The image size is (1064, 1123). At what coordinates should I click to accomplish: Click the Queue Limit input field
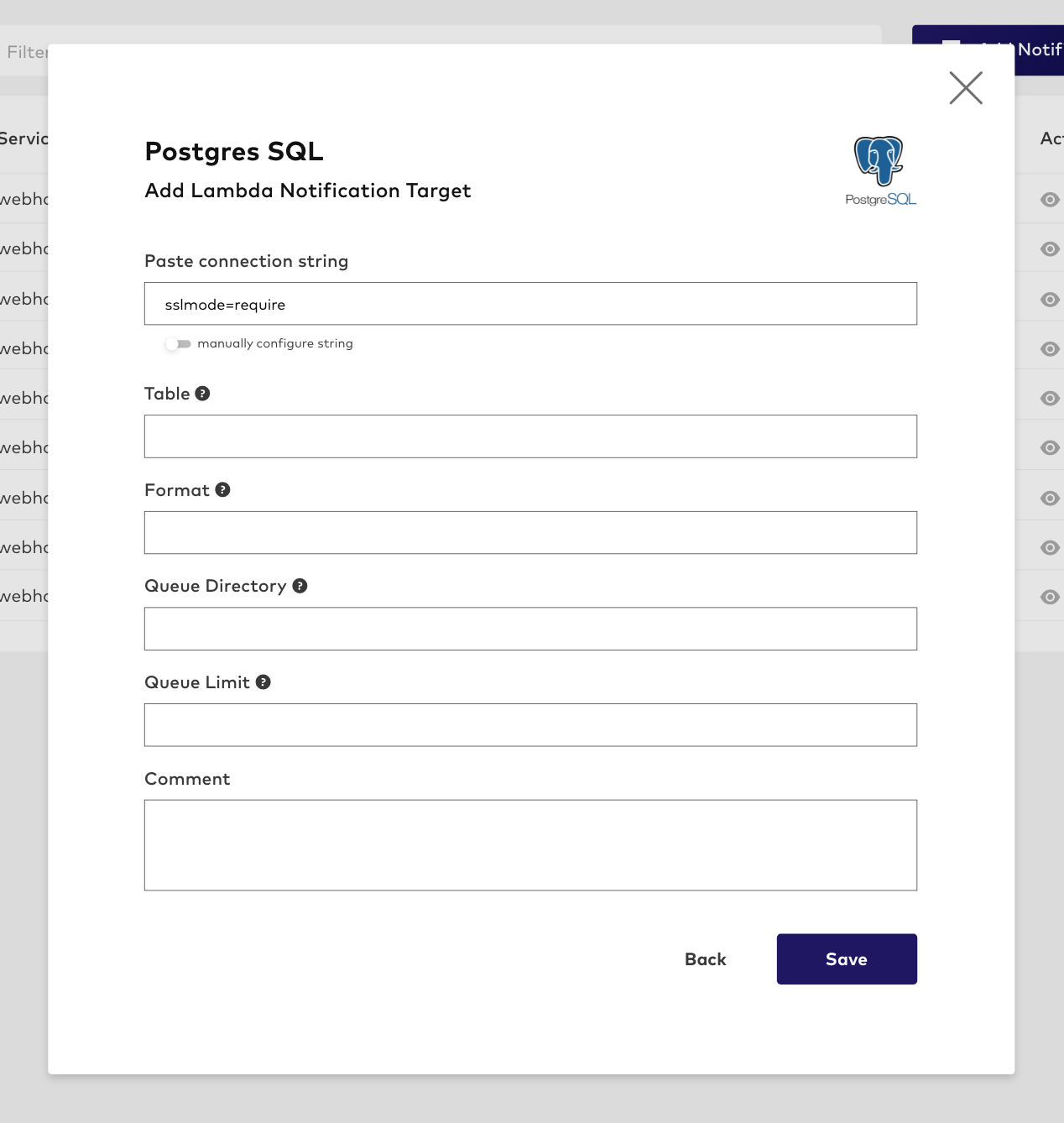530,724
